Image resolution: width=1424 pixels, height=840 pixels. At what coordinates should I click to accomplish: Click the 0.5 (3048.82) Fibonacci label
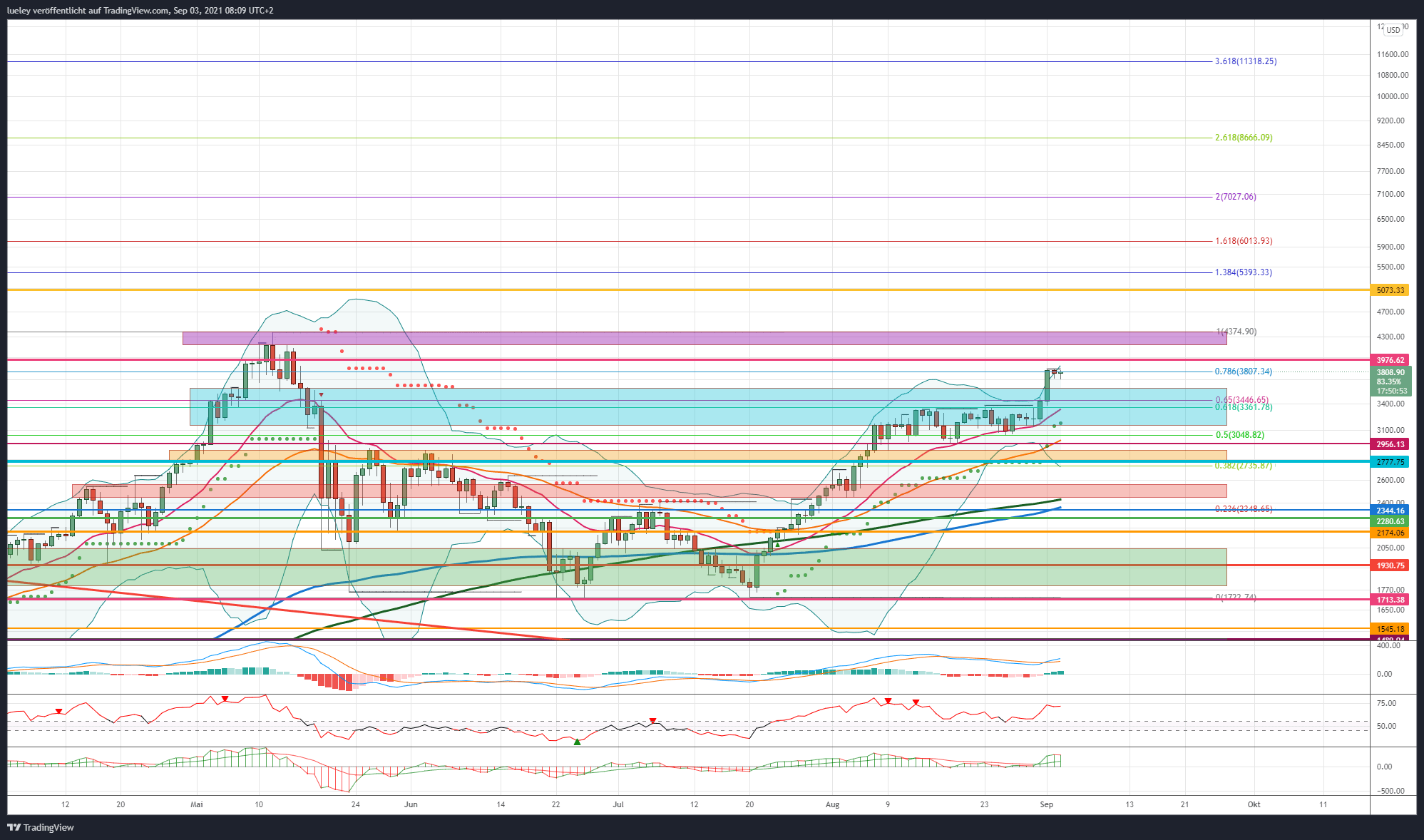click(1239, 435)
